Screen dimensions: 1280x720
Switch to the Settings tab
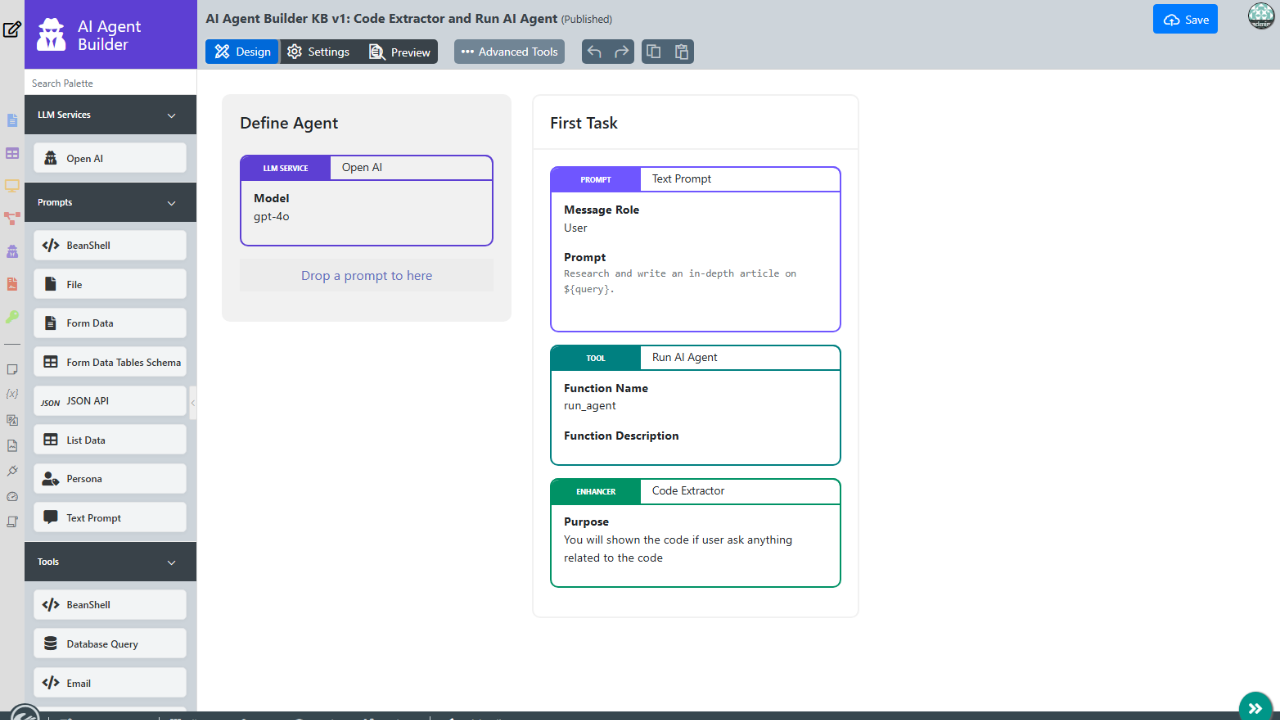(x=318, y=52)
